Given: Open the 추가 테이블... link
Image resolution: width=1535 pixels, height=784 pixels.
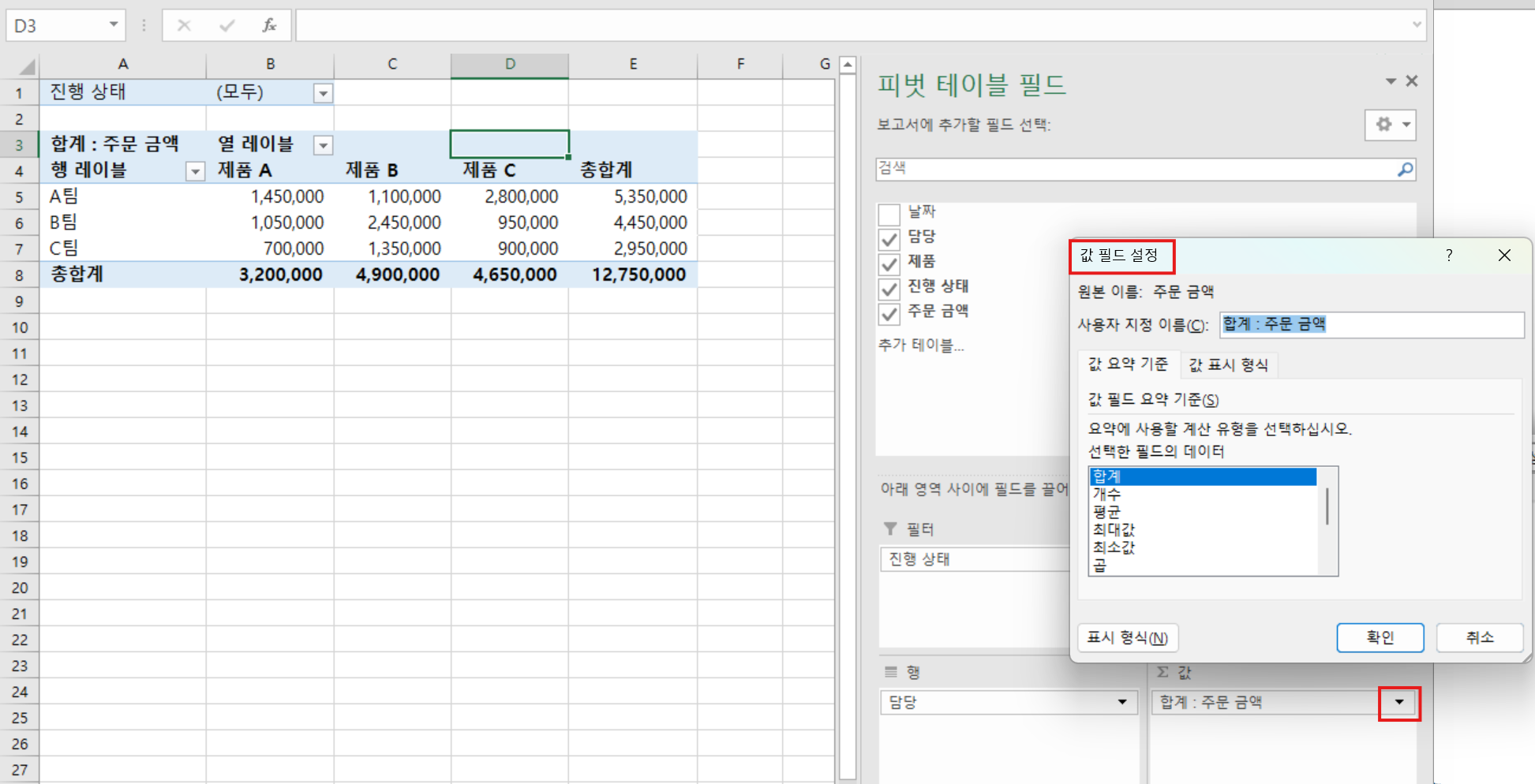Looking at the screenshot, I should [920, 345].
